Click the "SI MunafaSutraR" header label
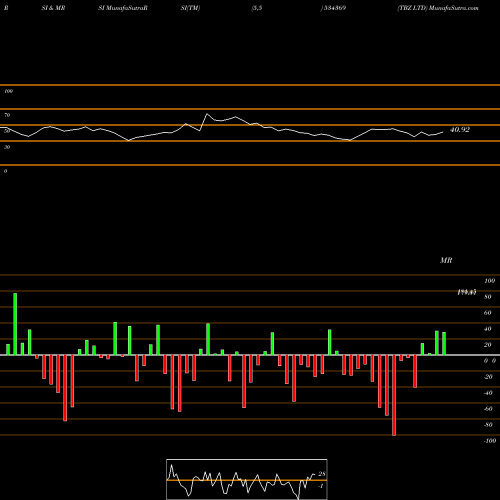This screenshot has width=500, height=500. coord(123,8)
